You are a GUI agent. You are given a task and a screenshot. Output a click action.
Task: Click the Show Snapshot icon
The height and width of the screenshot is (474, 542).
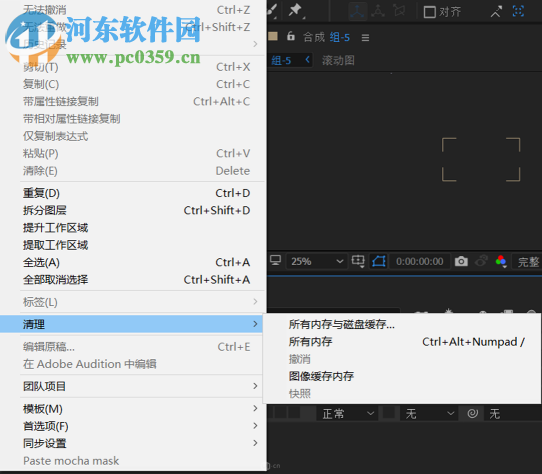click(x=482, y=261)
